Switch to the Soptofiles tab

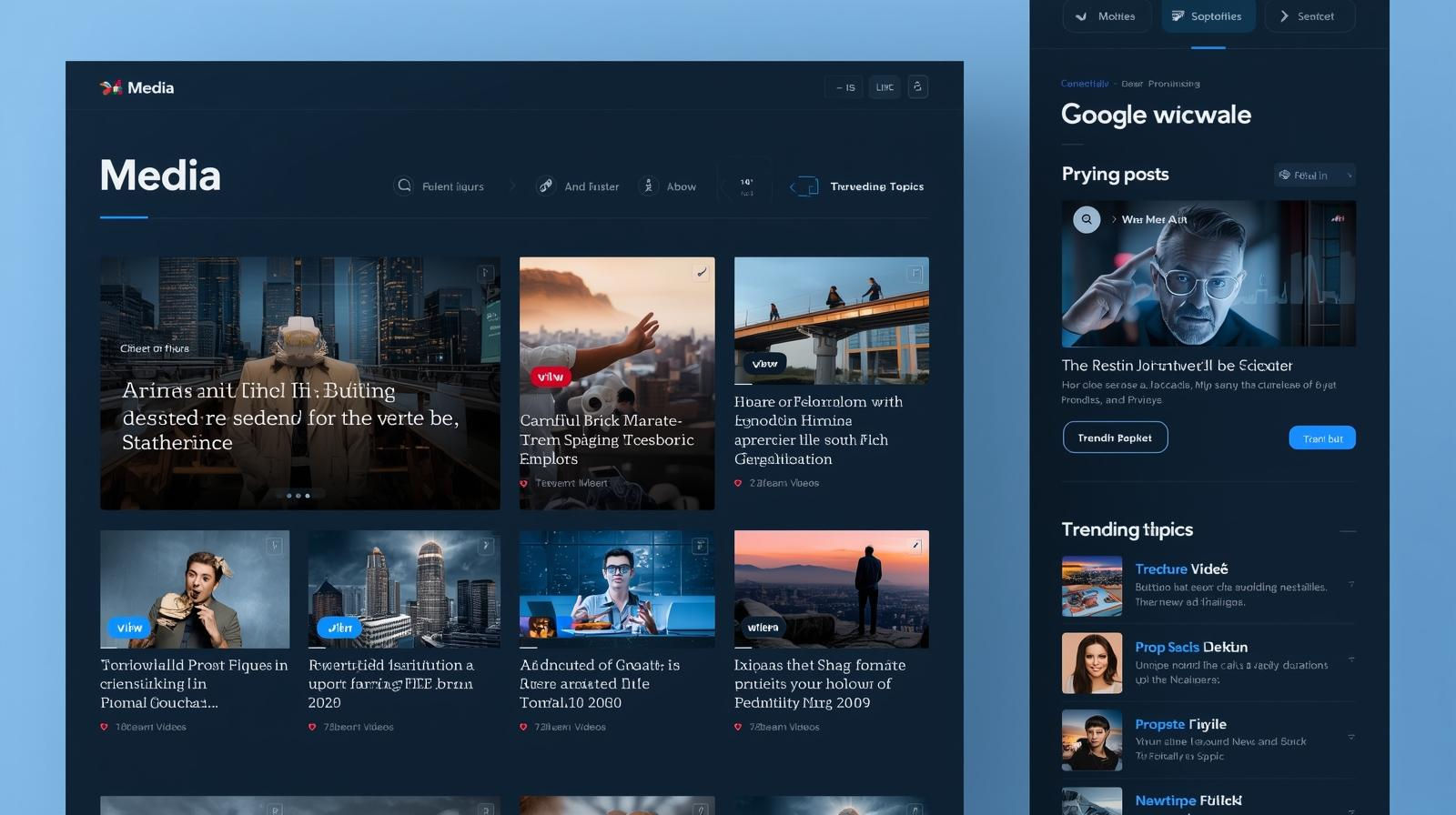point(1208,16)
